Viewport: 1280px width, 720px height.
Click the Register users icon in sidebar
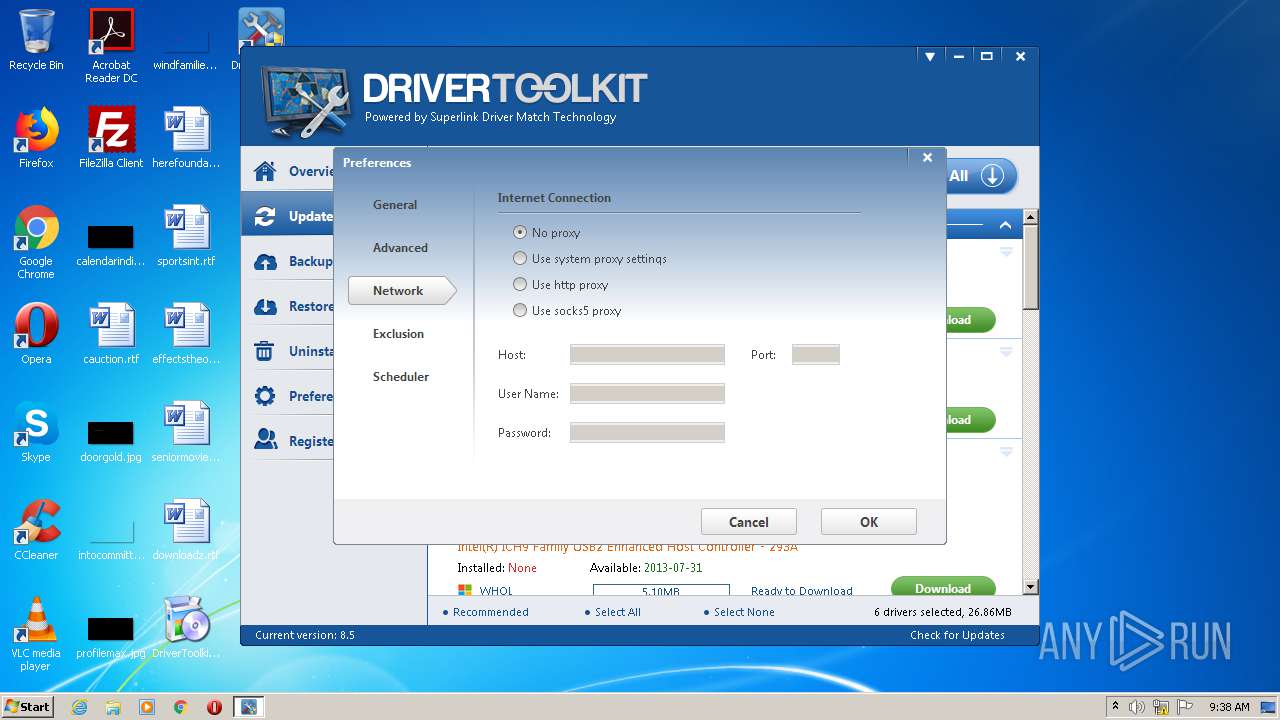pyautogui.click(x=265, y=440)
